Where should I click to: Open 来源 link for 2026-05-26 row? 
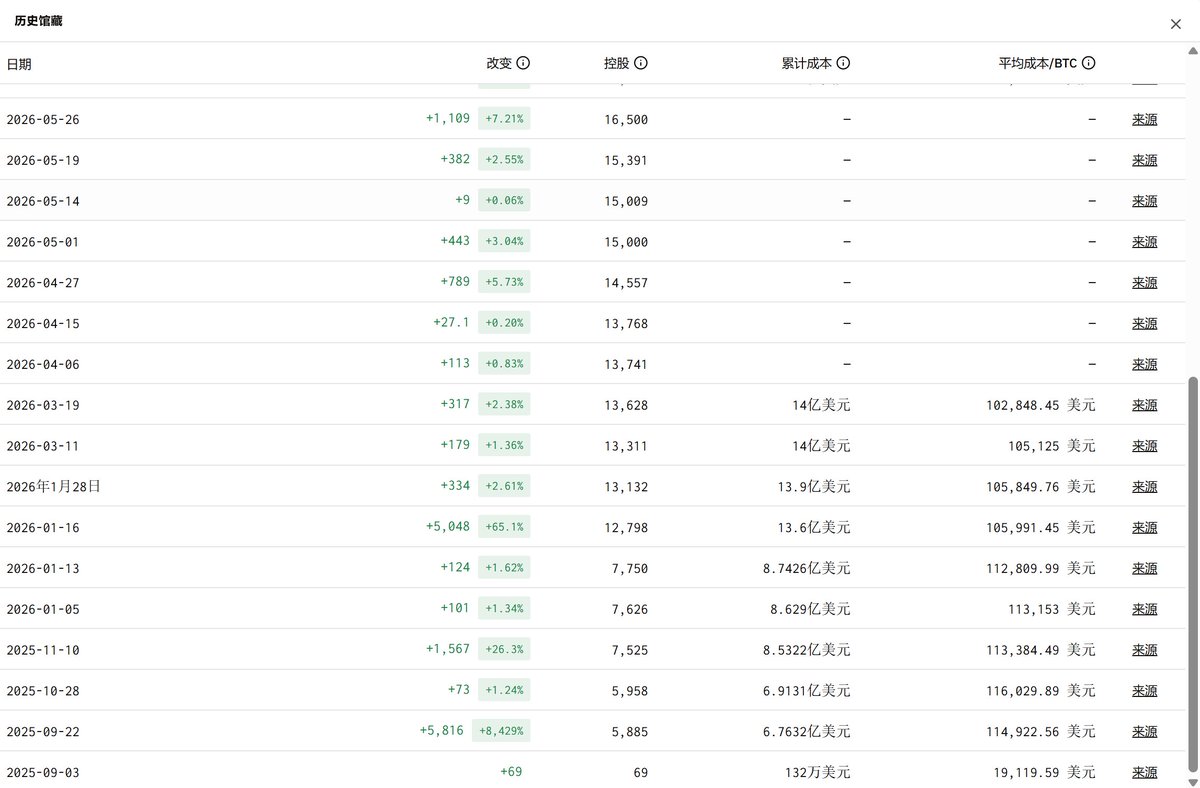(x=1144, y=119)
